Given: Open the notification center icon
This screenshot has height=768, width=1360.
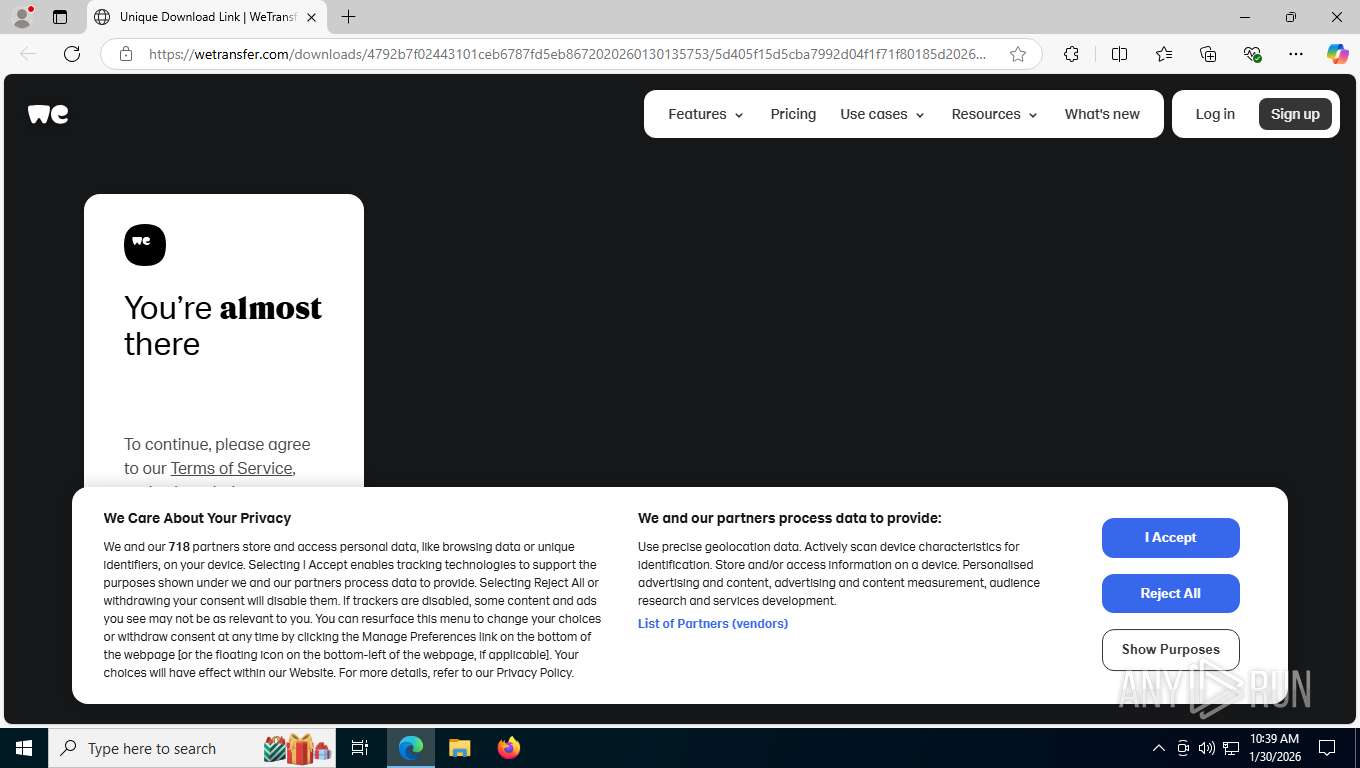Looking at the screenshot, I should click(1327, 748).
